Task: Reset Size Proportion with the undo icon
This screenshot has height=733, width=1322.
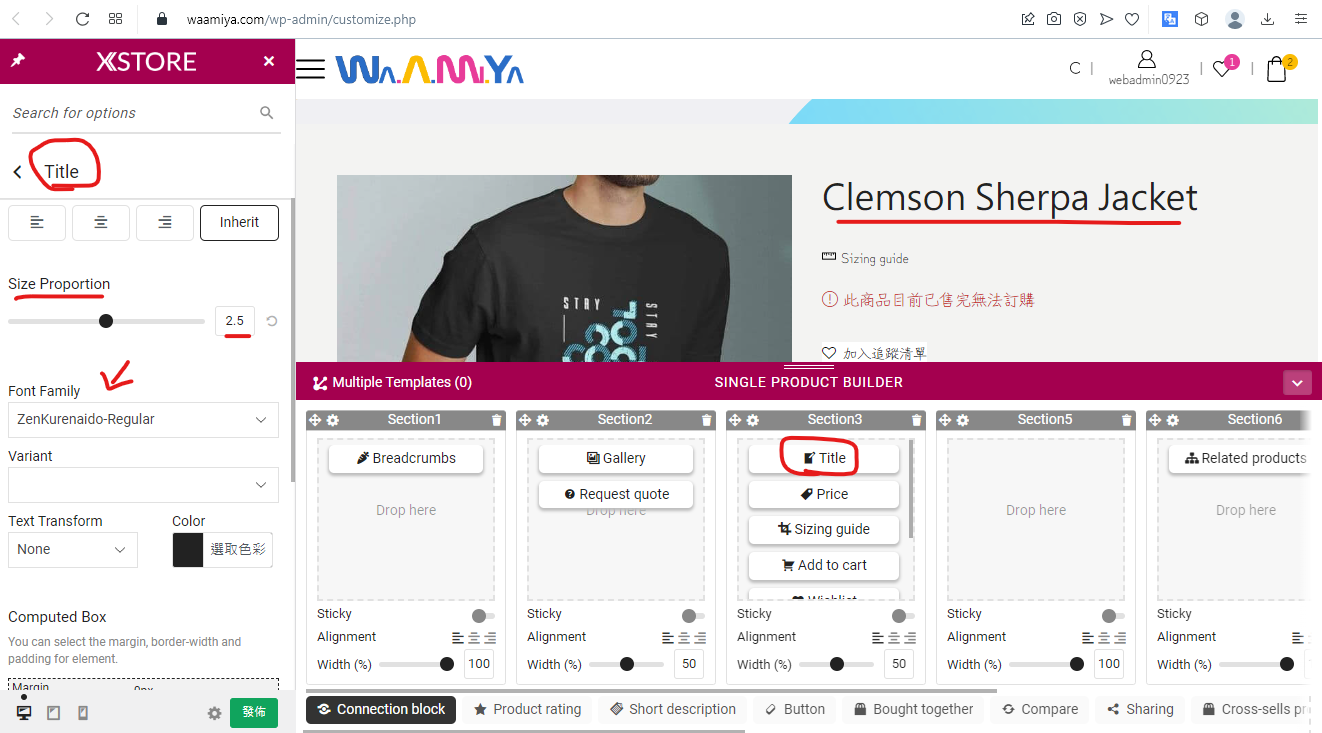Action: [272, 322]
